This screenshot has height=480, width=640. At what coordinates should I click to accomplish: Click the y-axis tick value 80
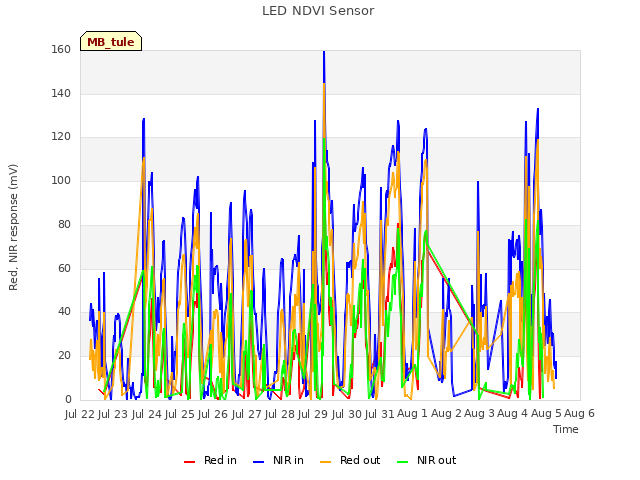coord(64,224)
